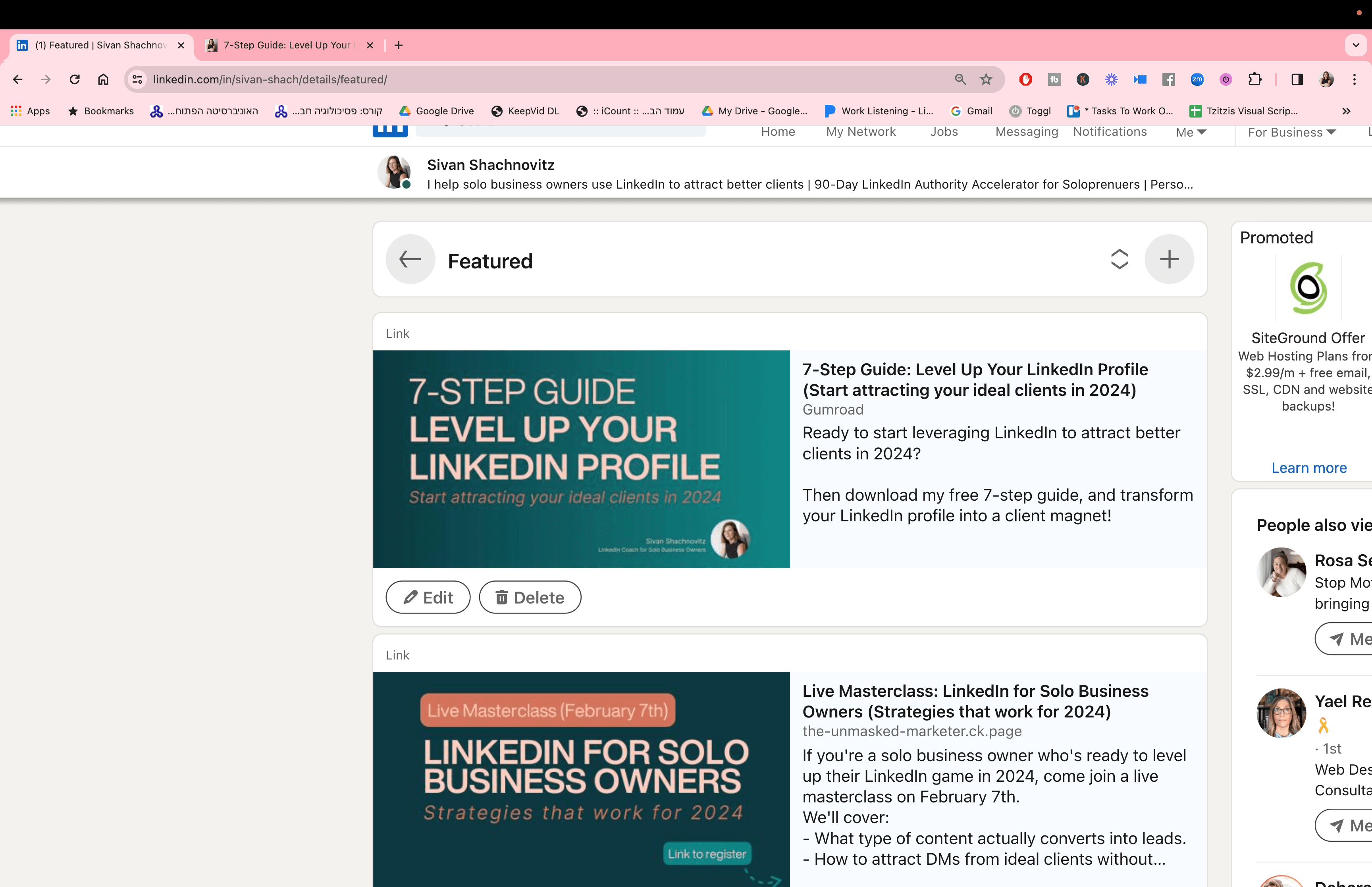Bookmark this page with the star icon
1372x887 pixels.
986,79
